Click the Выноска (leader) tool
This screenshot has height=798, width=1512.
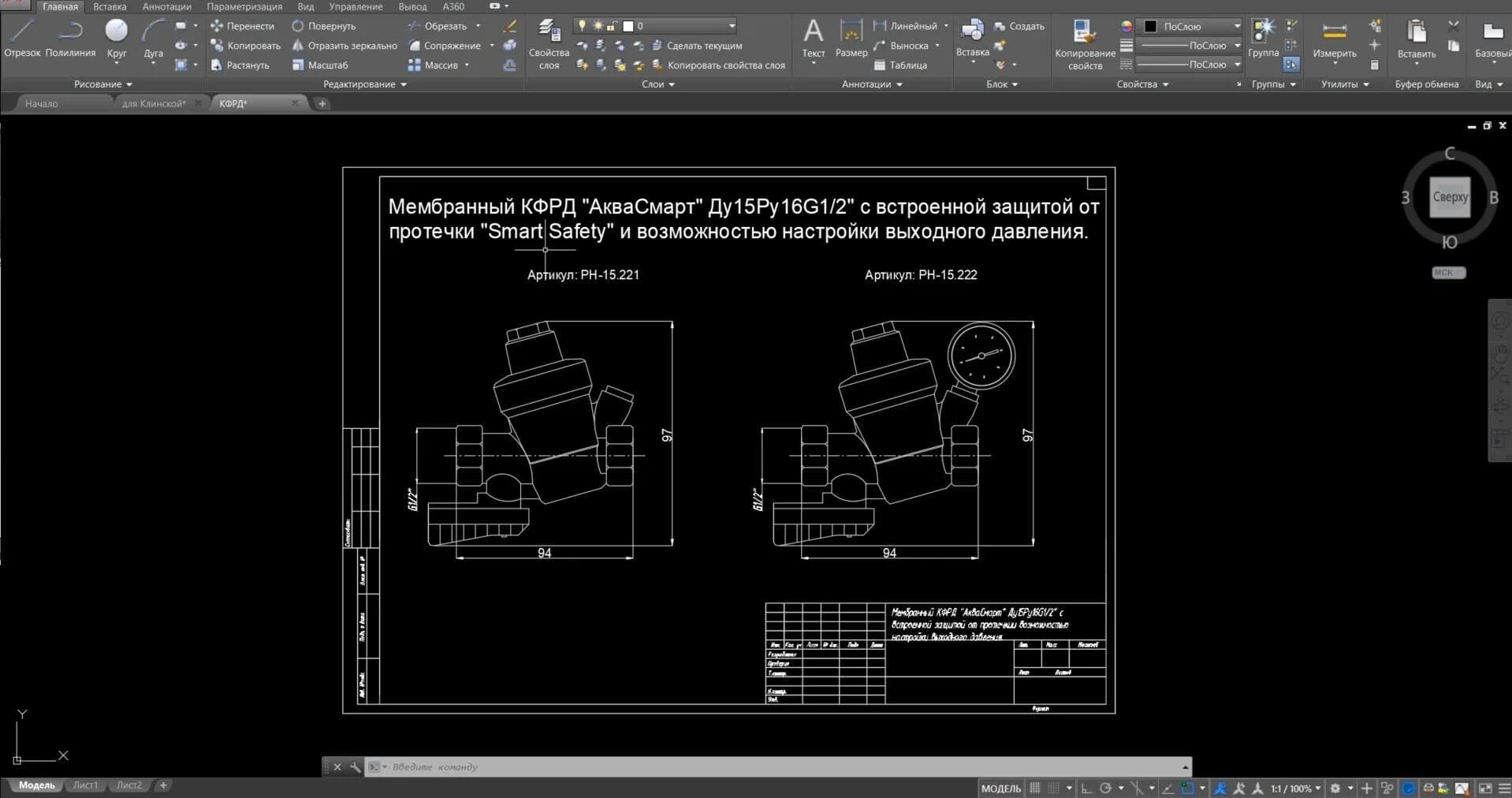click(x=900, y=46)
